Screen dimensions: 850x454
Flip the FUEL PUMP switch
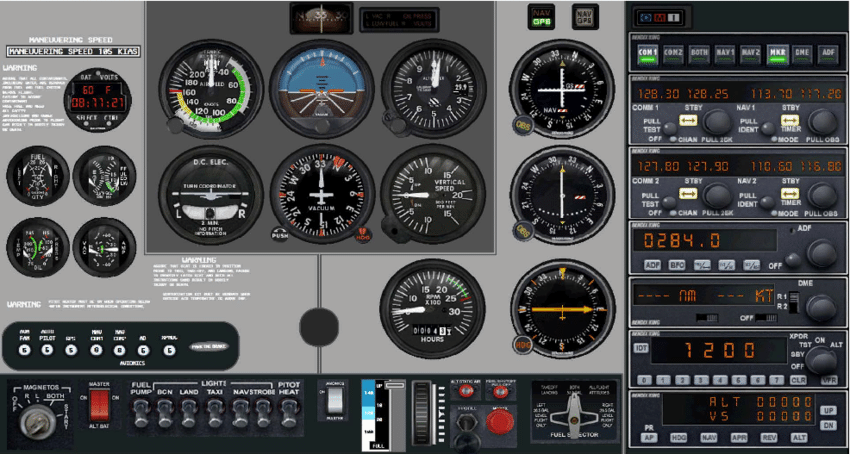pos(141,413)
